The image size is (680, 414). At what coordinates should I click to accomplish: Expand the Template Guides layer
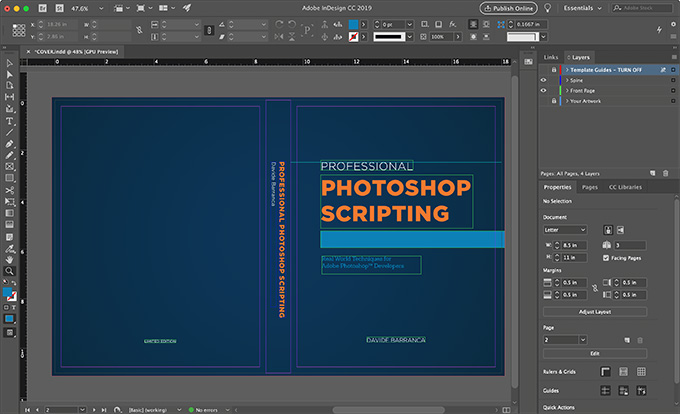[x=567, y=70]
